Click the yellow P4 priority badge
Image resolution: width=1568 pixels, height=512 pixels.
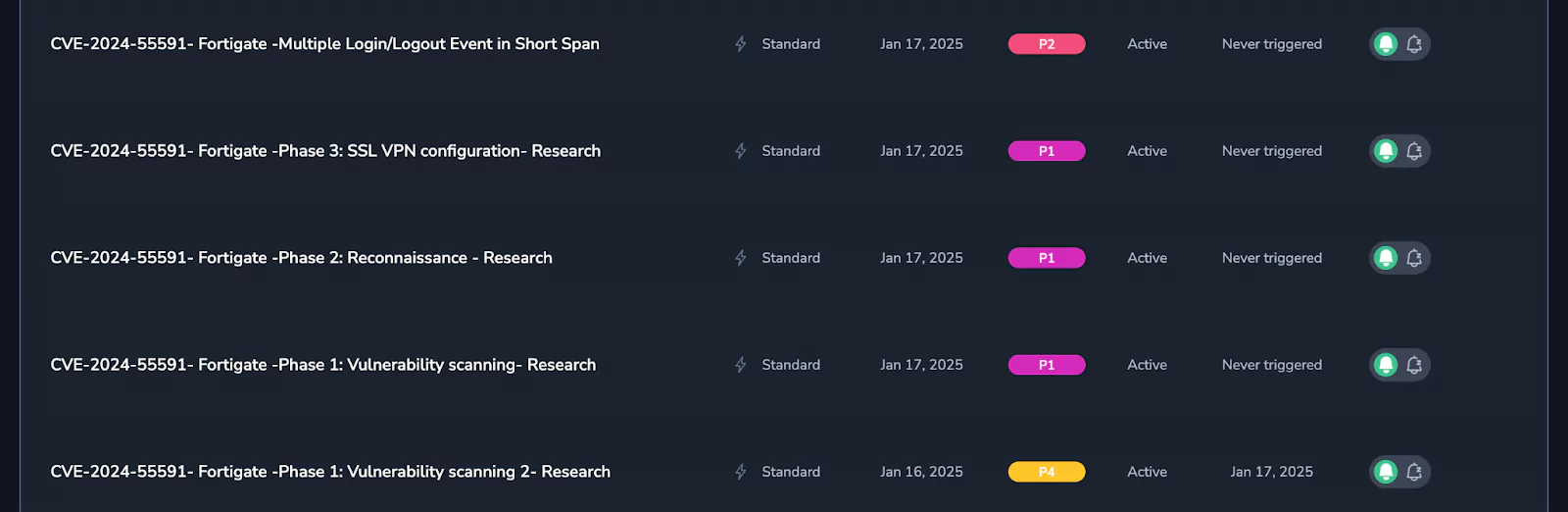point(1047,472)
